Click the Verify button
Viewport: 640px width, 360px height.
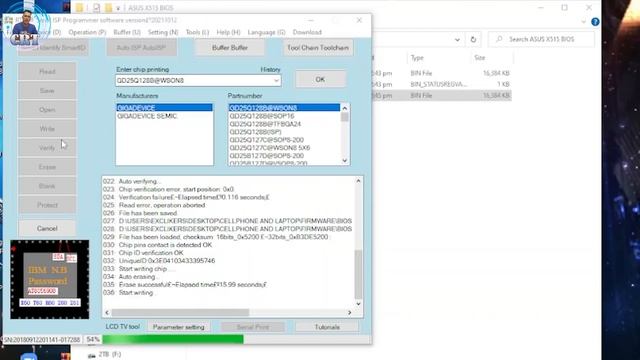click(47, 148)
